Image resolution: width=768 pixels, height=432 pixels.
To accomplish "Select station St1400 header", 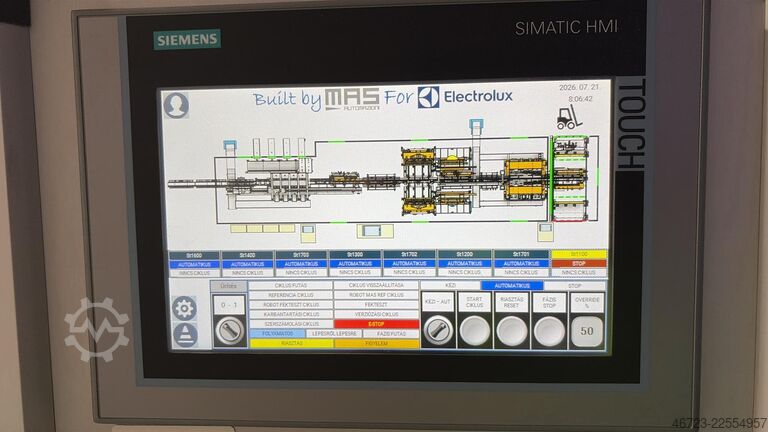I will click(247, 255).
